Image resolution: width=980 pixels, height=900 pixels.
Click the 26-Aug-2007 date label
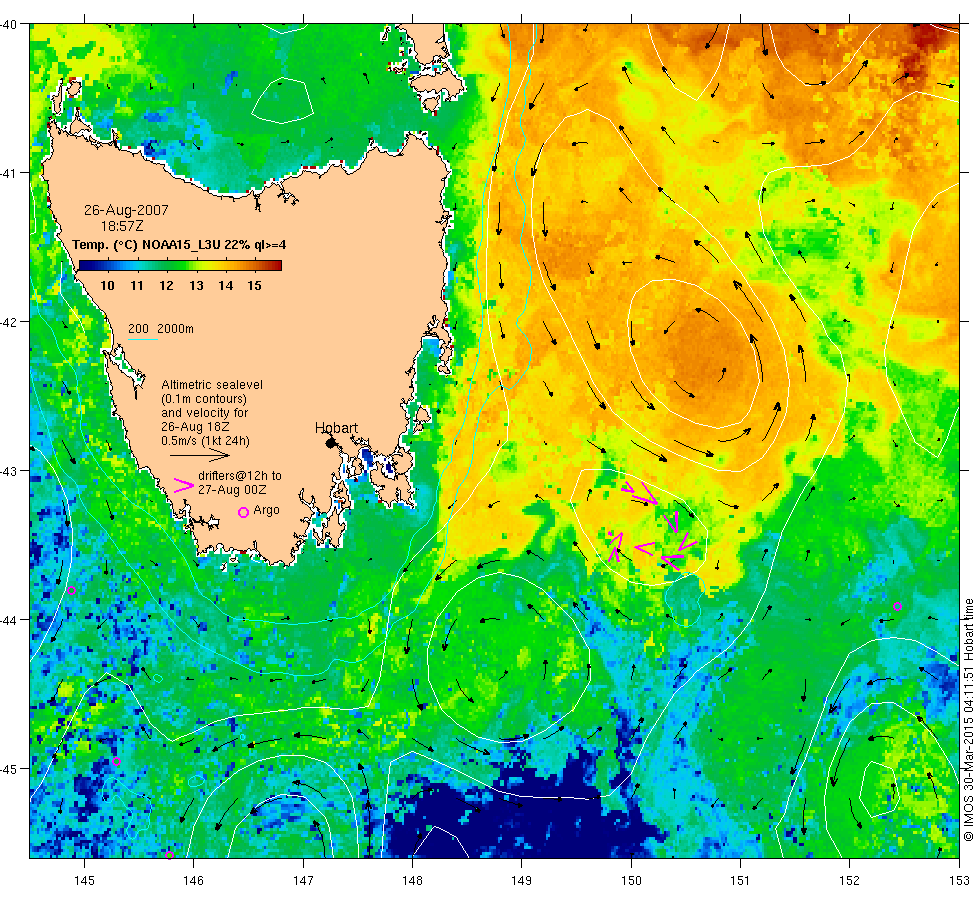(x=126, y=210)
